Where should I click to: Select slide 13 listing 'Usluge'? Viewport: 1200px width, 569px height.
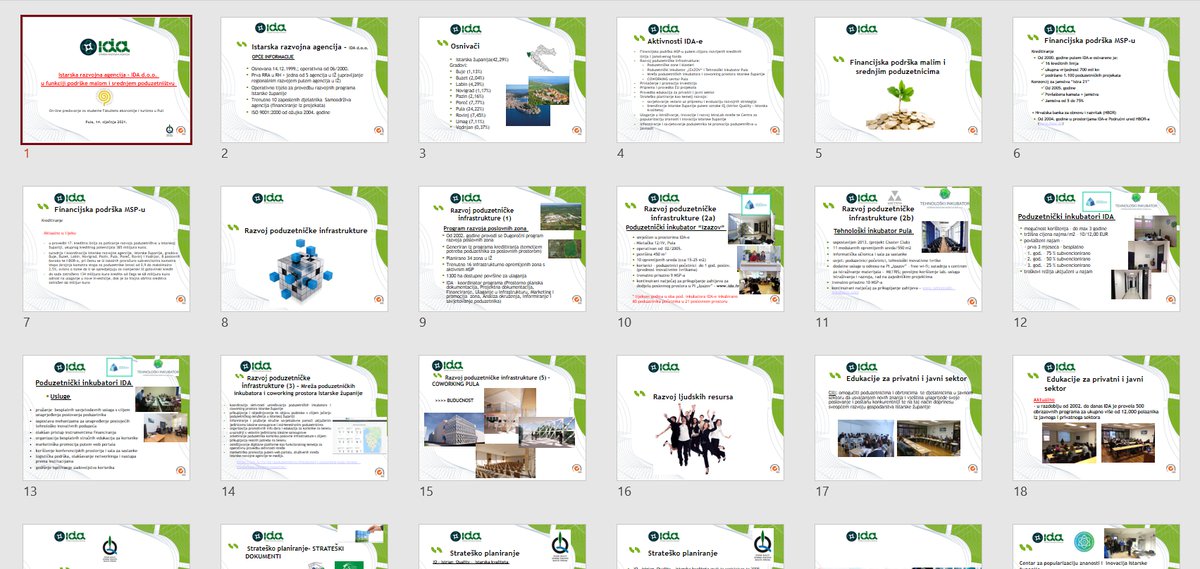coord(106,418)
